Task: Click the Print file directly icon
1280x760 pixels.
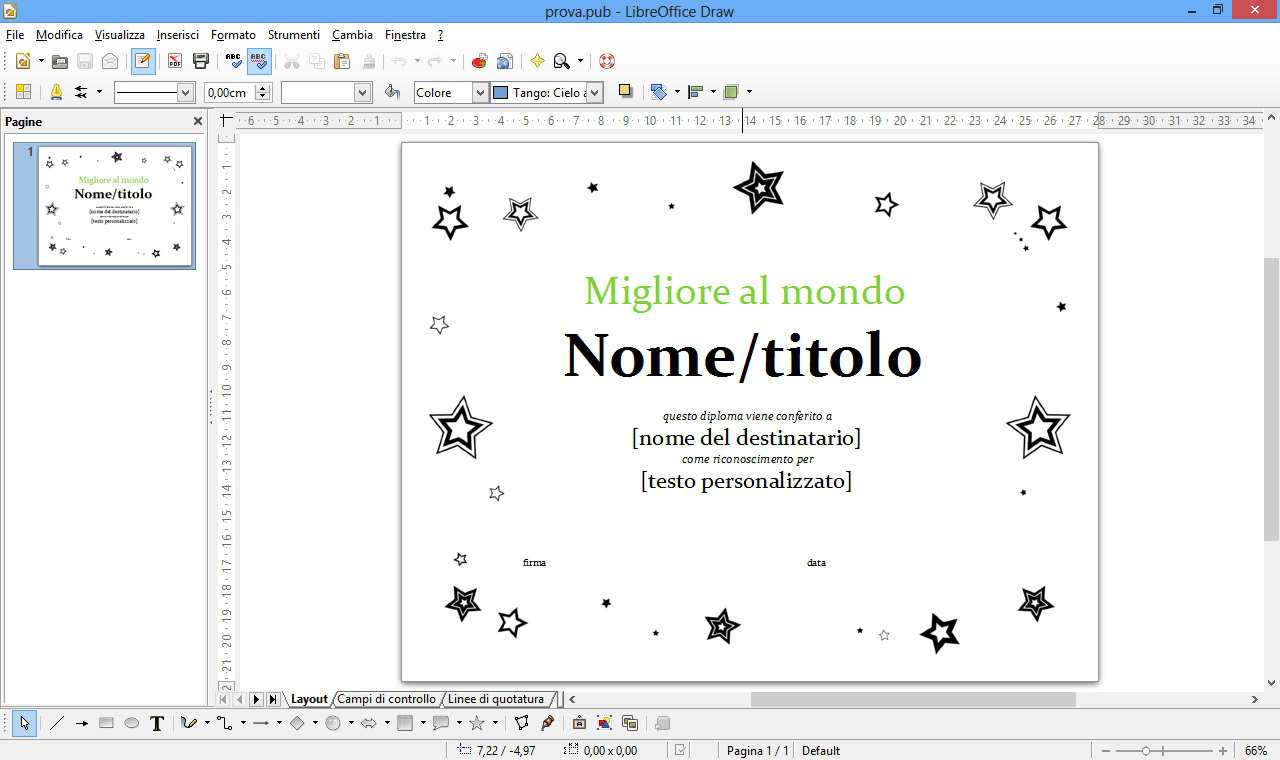Action: pos(200,61)
